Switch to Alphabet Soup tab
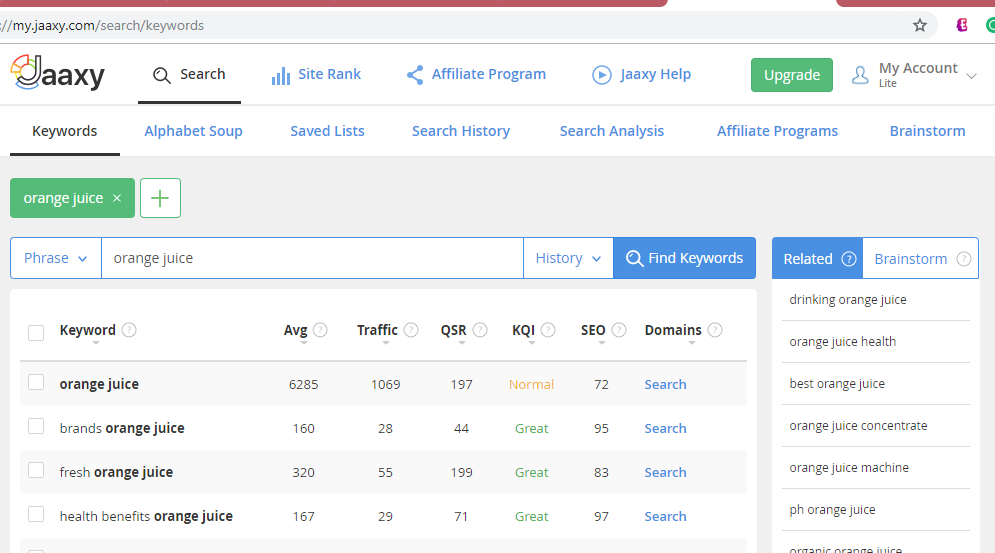995x553 pixels. pos(194,131)
